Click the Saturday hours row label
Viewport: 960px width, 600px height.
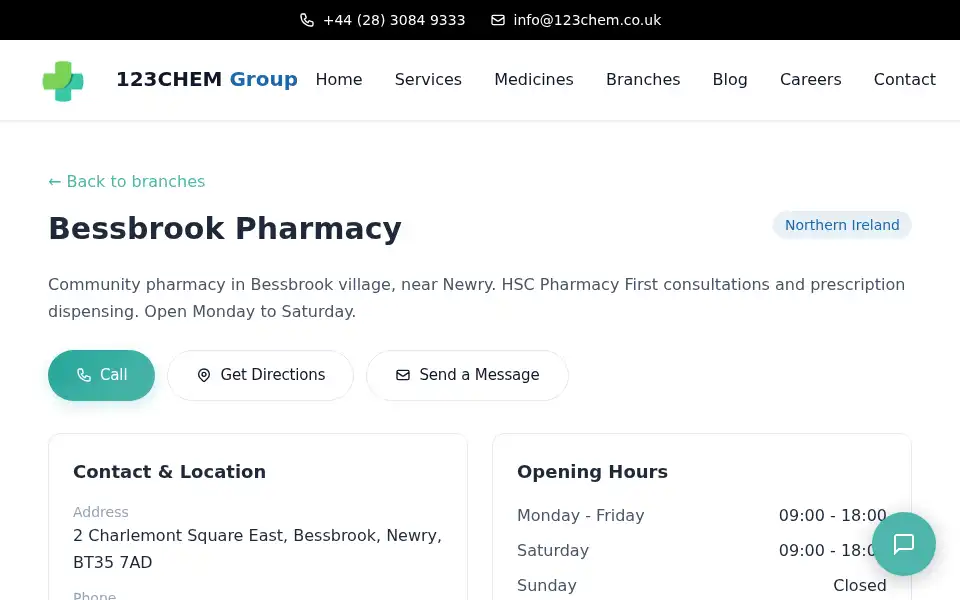[553, 550]
